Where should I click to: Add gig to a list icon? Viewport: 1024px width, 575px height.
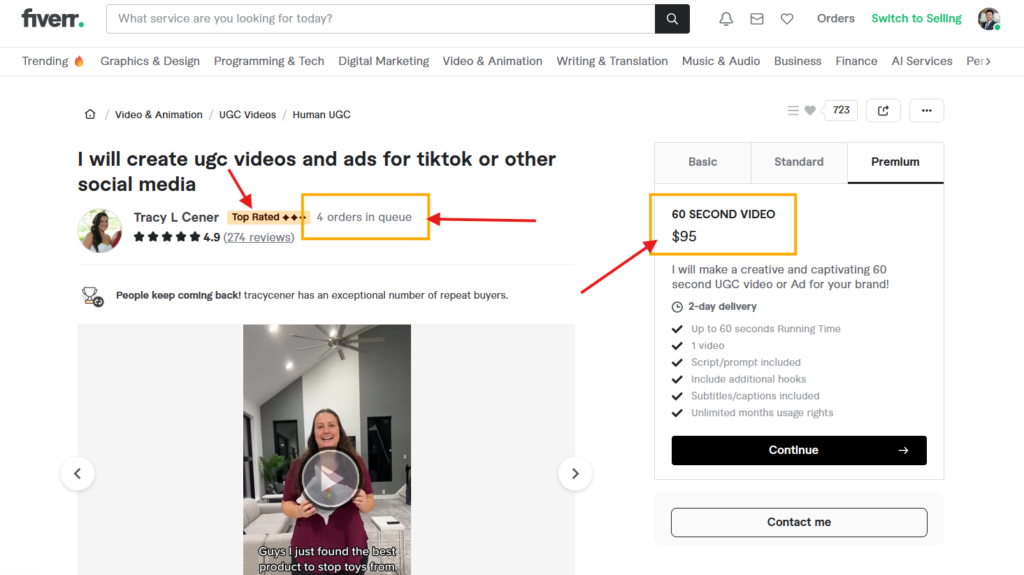793,110
